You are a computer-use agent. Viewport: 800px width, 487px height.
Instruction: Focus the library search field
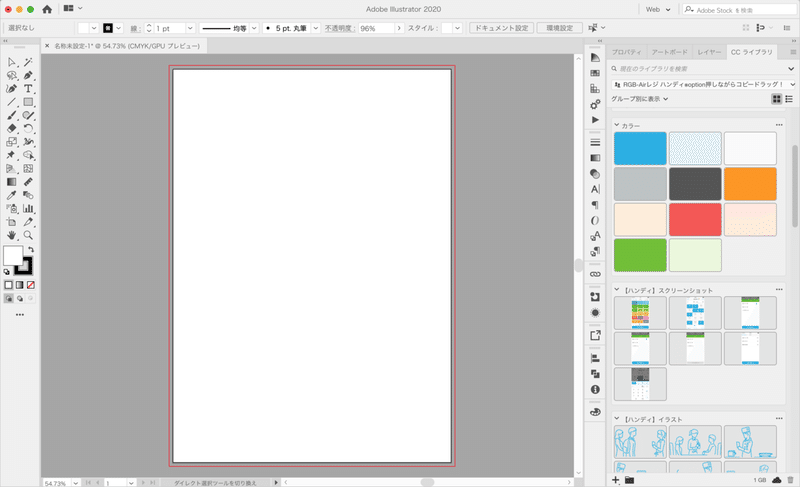pos(699,69)
